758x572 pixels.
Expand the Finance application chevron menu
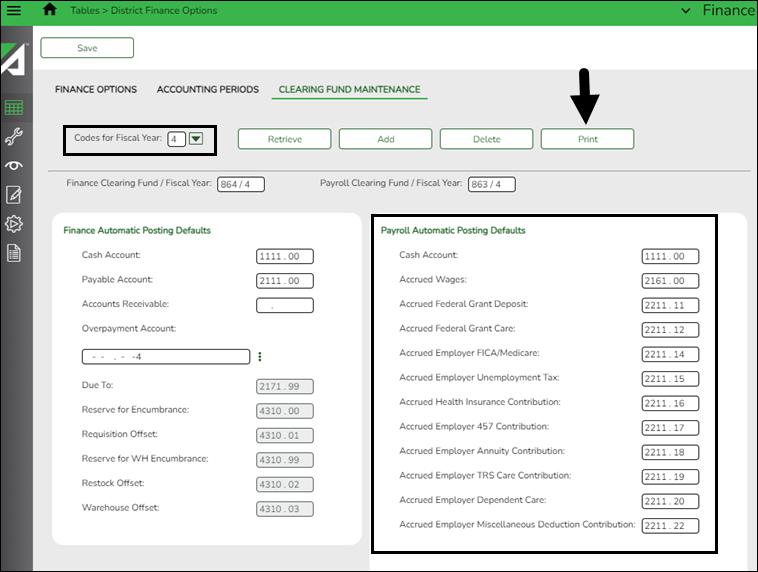pos(685,10)
